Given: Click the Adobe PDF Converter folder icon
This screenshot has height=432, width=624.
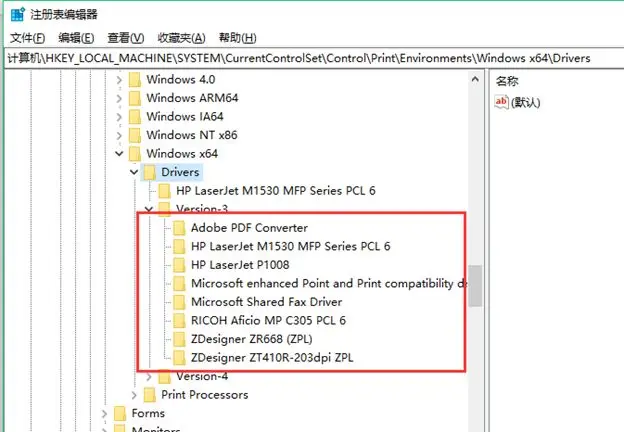Looking at the screenshot, I should coord(178,228).
